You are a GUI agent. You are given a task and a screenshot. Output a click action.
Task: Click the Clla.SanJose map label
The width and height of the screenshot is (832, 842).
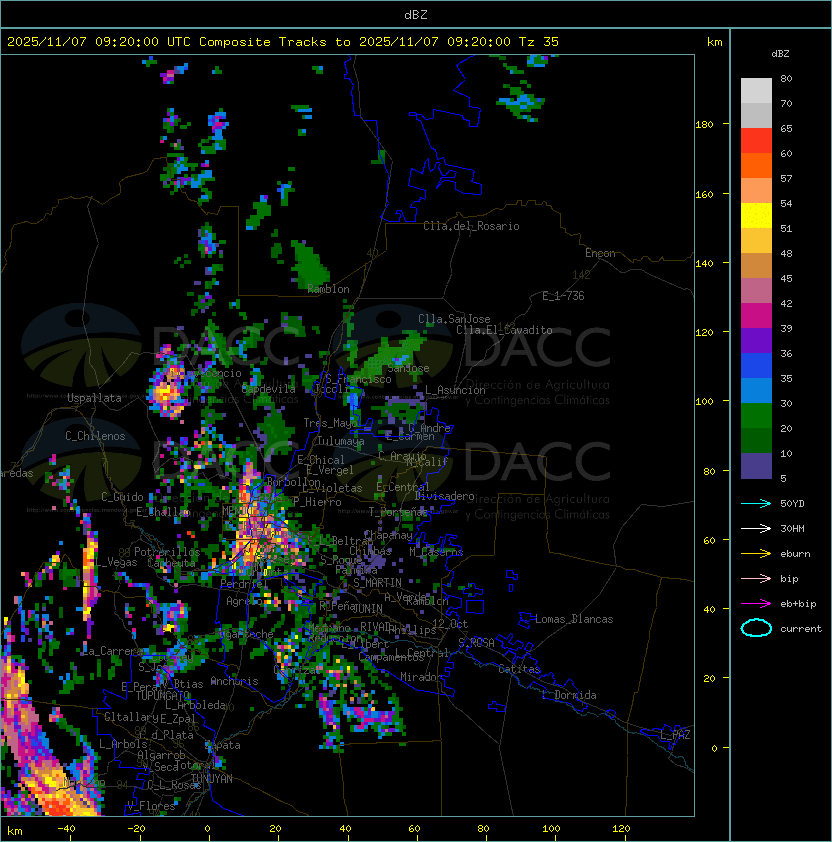pyautogui.click(x=454, y=319)
